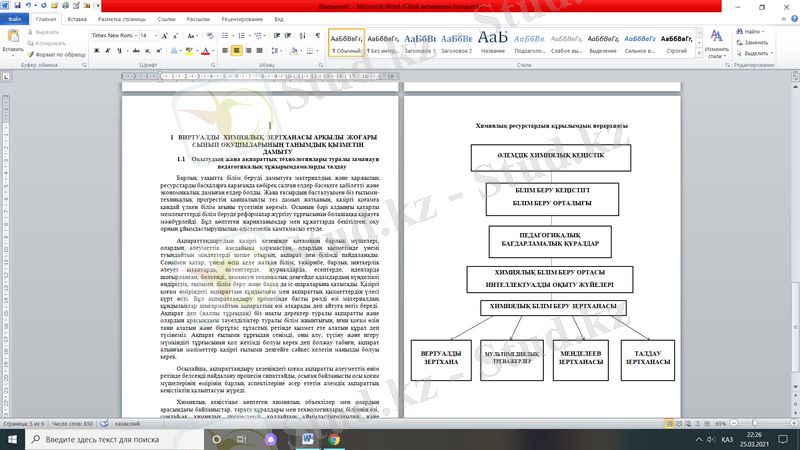
Task: Switch to the Разметка страницы tab
Action: 124,18
